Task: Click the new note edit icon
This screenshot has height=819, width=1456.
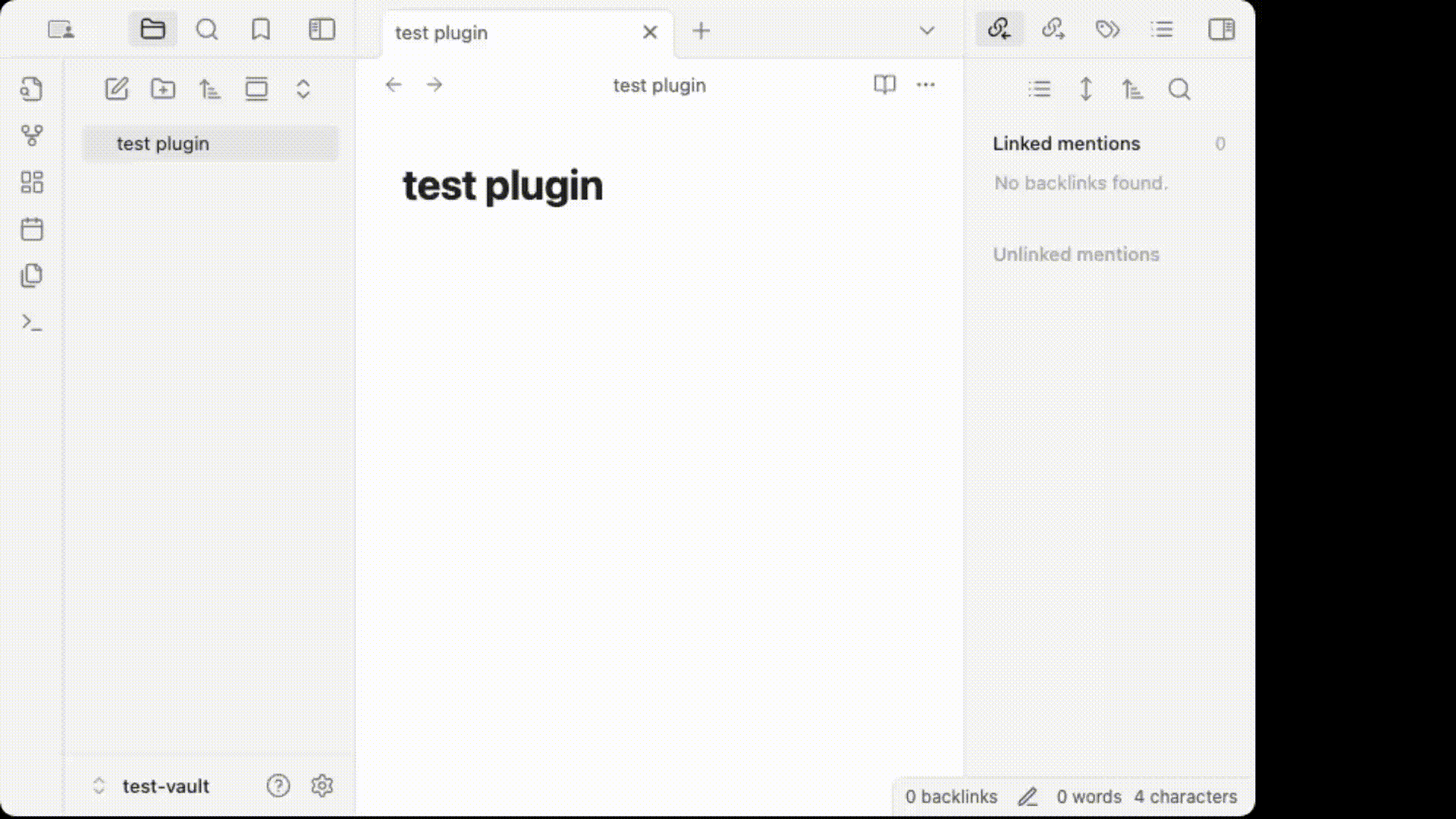Action: point(116,89)
